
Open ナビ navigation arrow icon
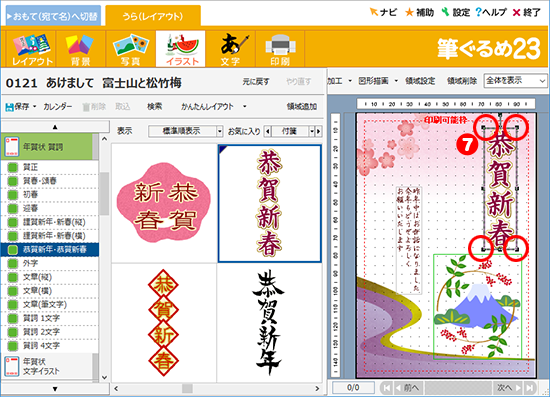click(374, 12)
